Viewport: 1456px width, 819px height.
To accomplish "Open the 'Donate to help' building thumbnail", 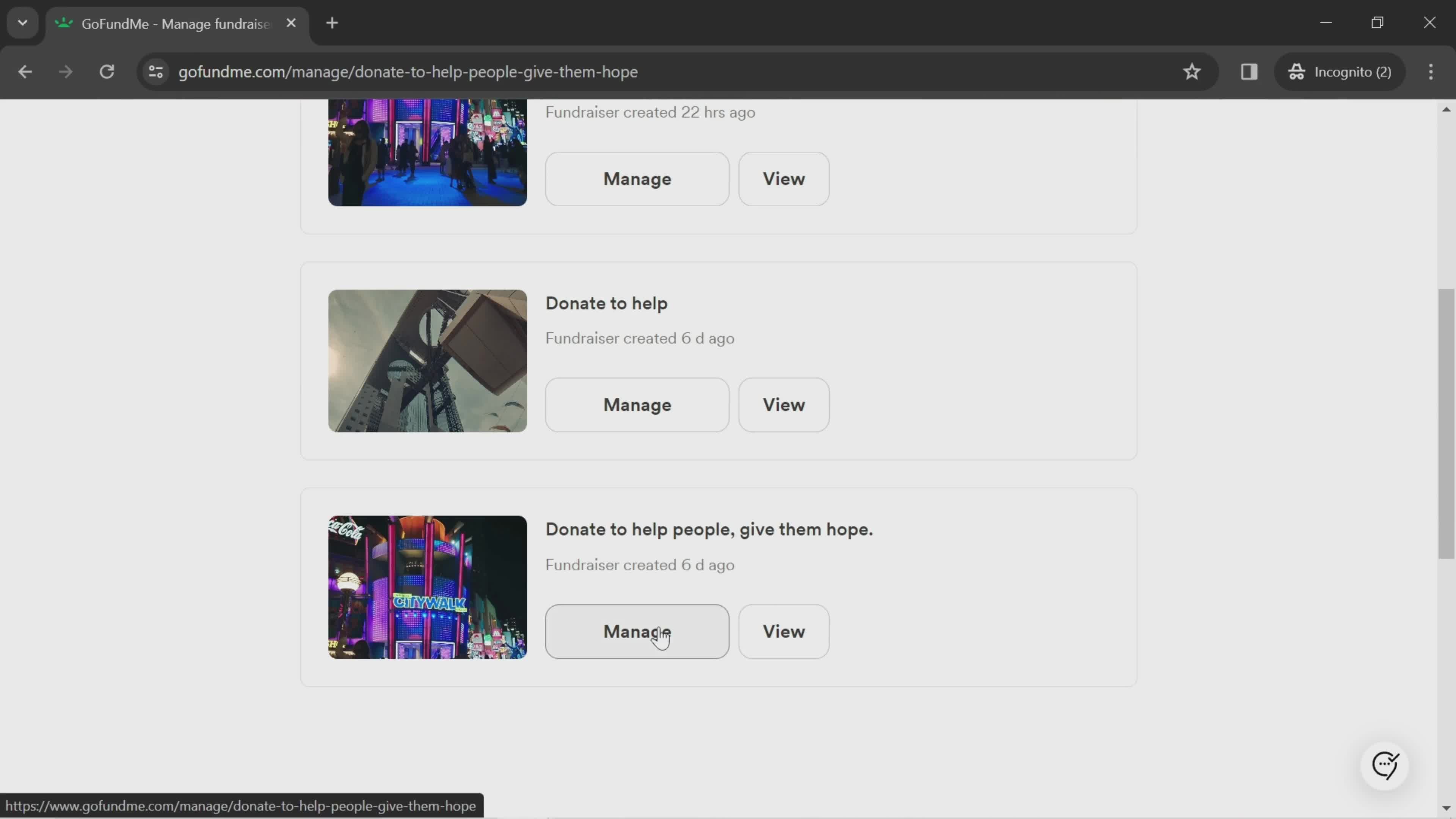I will point(427,361).
